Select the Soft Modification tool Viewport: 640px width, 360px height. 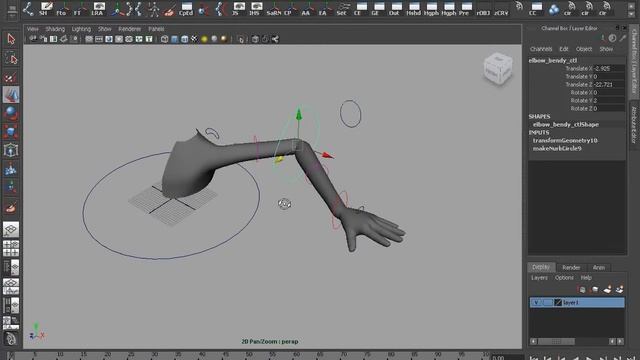coord(11,169)
